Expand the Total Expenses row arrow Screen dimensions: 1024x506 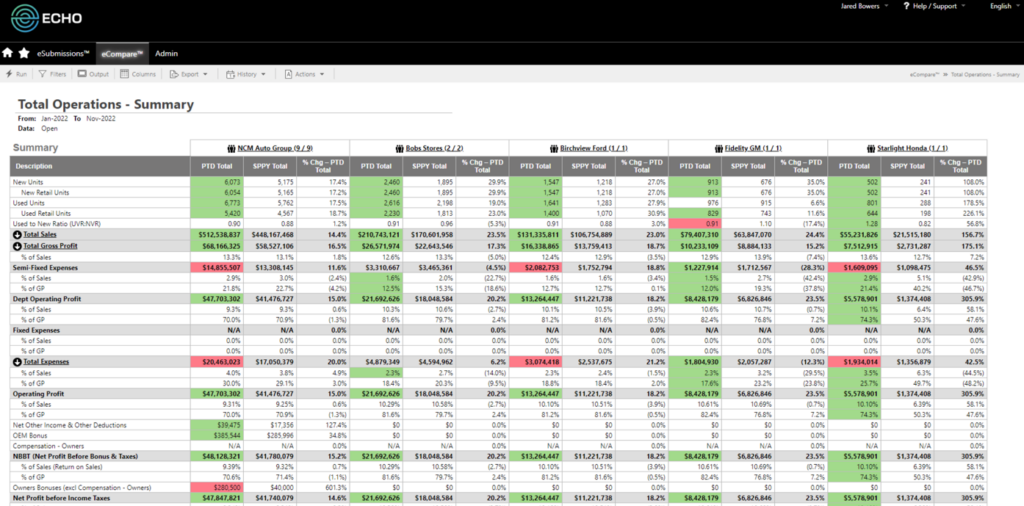point(17,361)
